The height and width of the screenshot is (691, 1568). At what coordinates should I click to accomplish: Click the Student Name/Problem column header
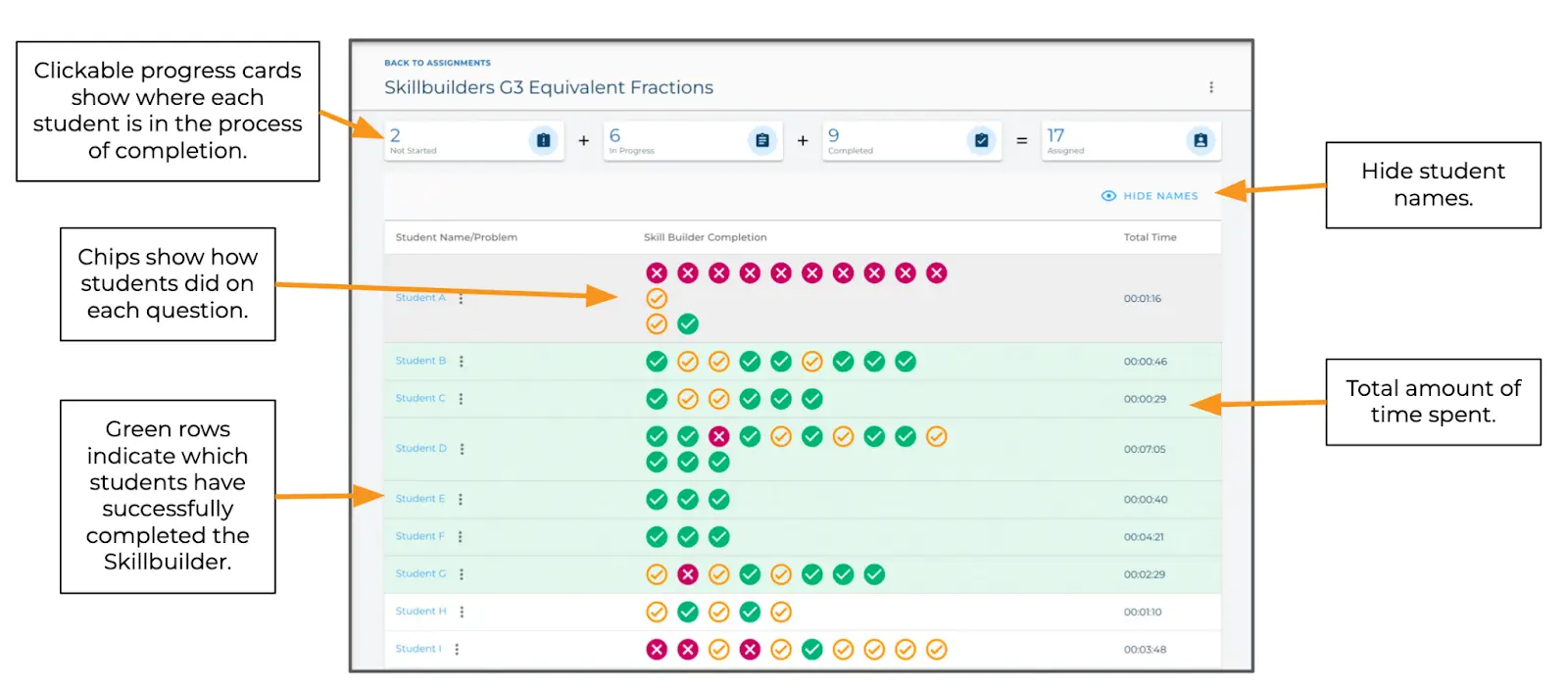coord(456,237)
